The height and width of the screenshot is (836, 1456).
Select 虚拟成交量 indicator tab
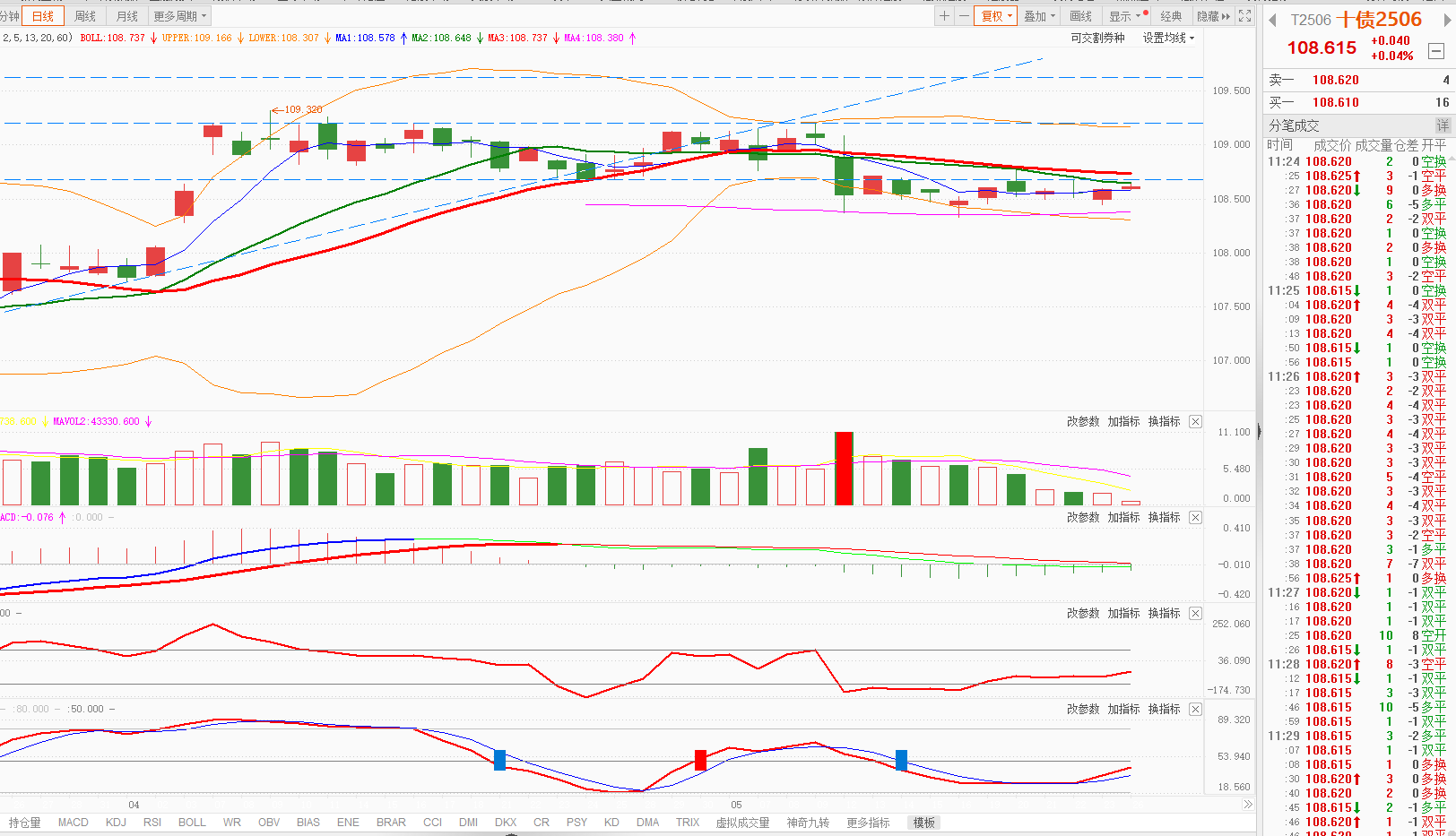pyautogui.click(x=742, y=823)
